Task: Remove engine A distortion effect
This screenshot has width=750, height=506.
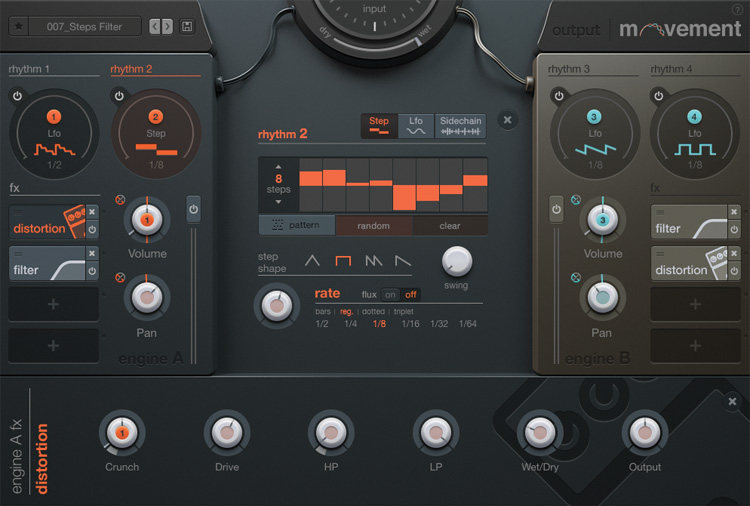Action: coord(92,211)
